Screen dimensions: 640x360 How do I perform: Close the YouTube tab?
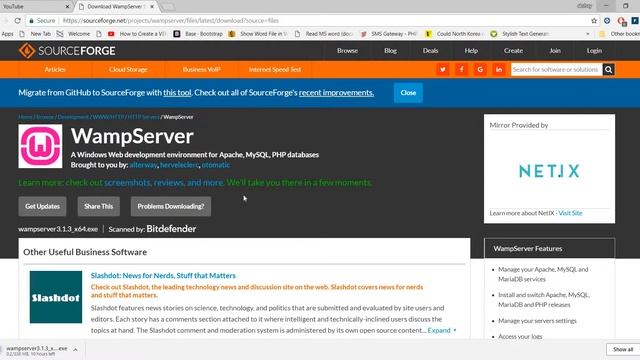point(67,7)
